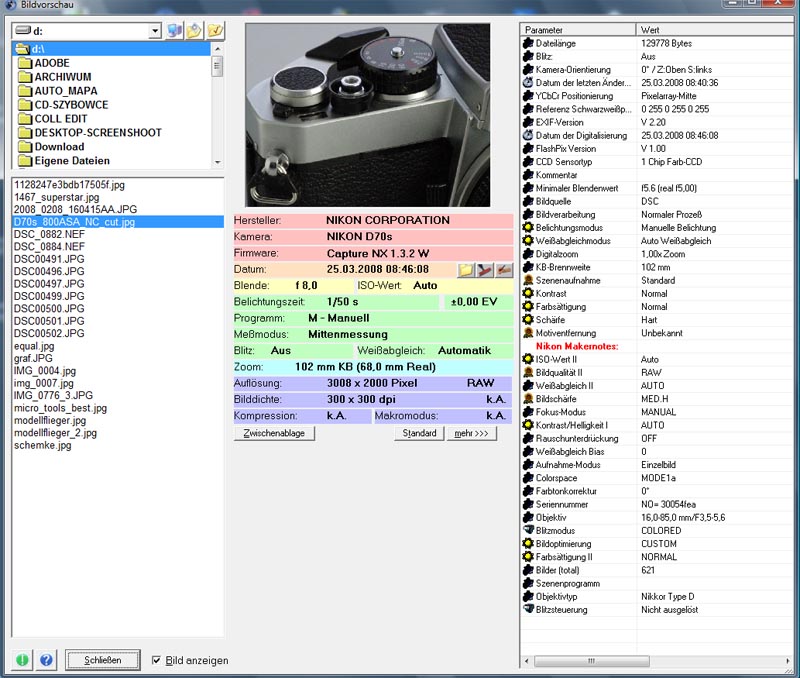The width and height of the screenshot is (800, 678).
Task: Select file 1128247e3bdb17505f.jpg
Action: (x=69, y=185)
